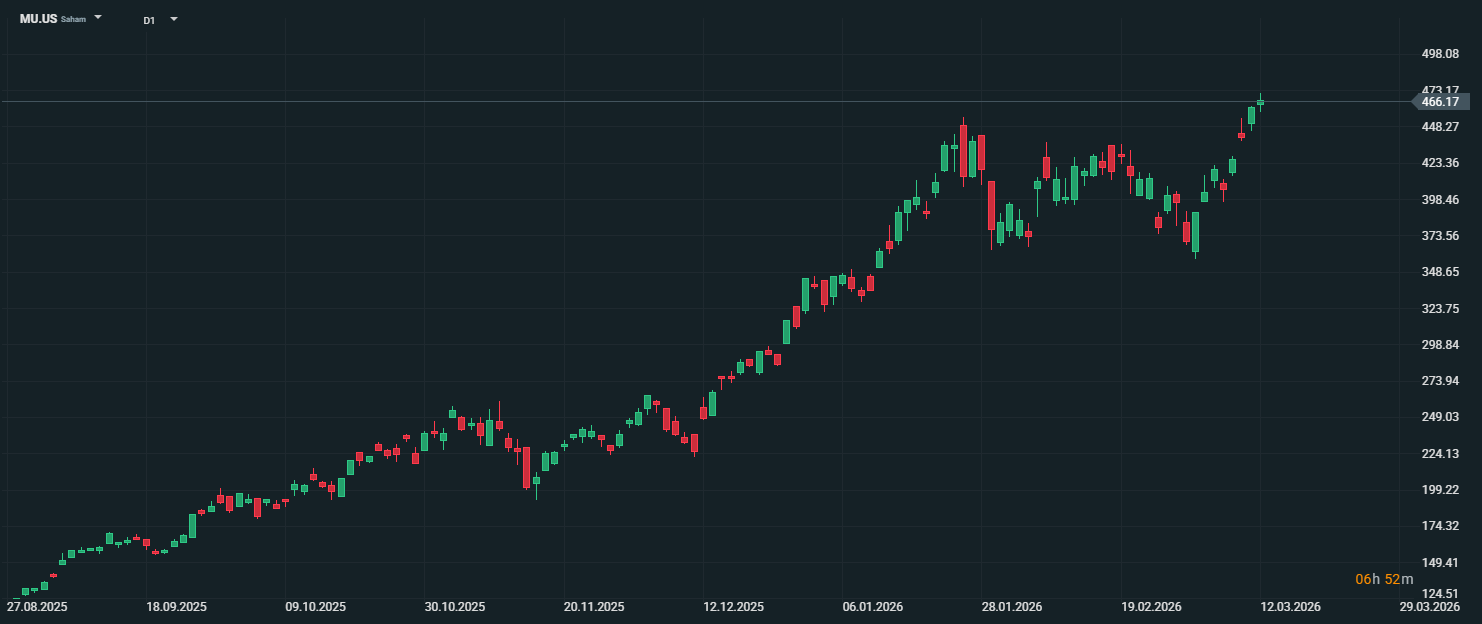Screen dimensions: 1482x624
Task: Open the MU.US symbol dropdown arrow
Action: [98, 18]
